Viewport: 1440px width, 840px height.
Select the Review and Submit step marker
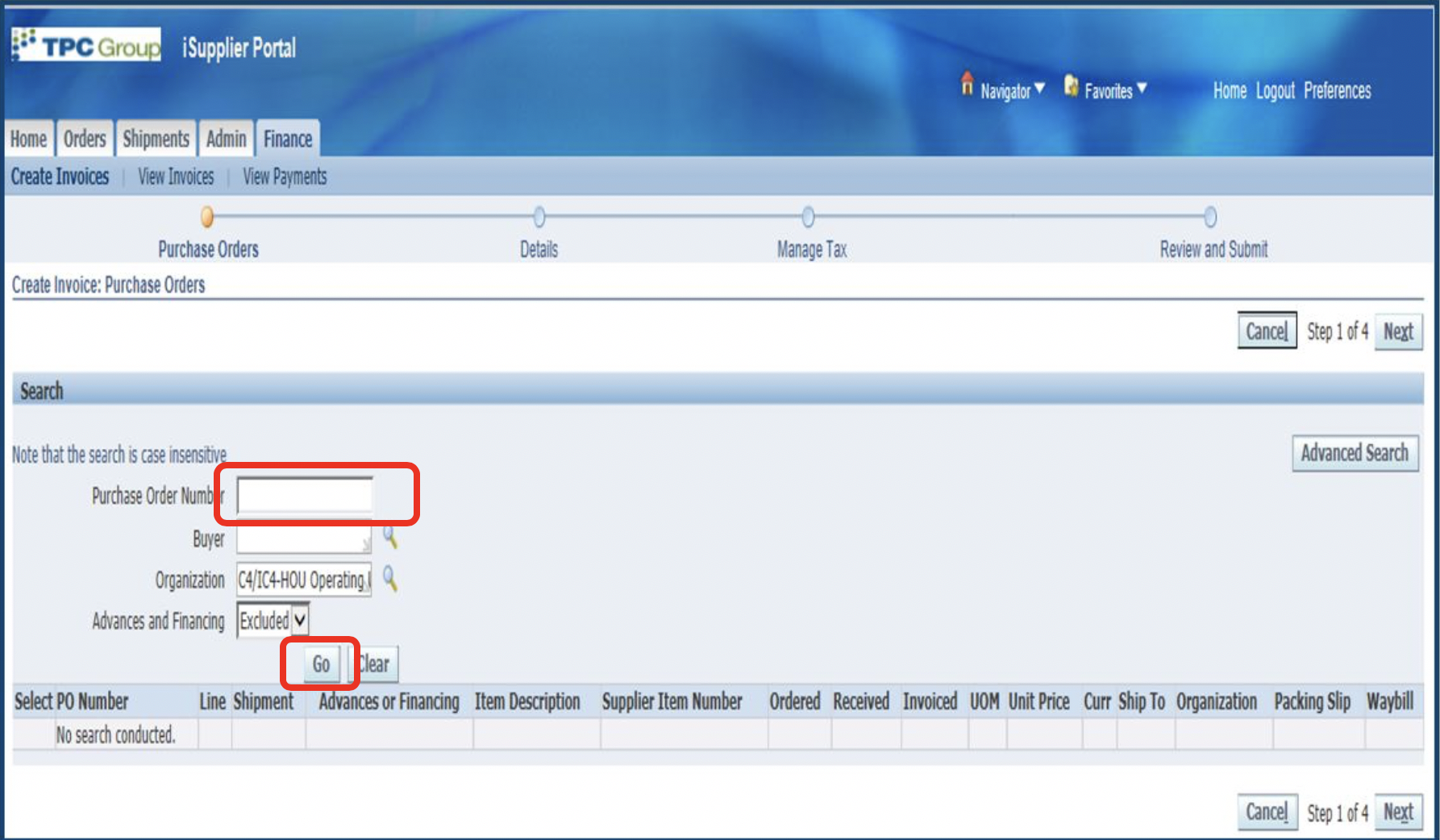(x=1210, y=217)
